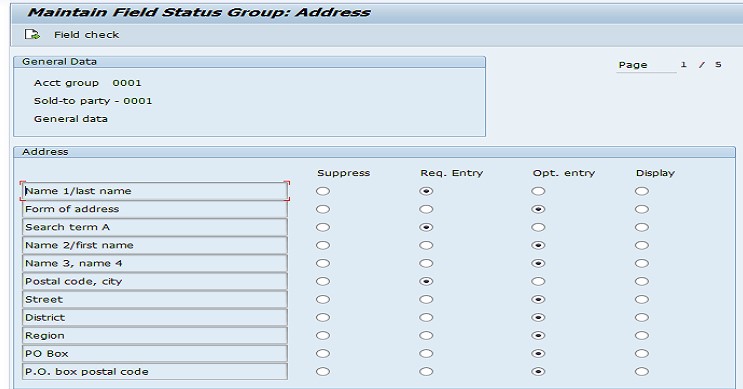Click the Display column header

(655, 173)
